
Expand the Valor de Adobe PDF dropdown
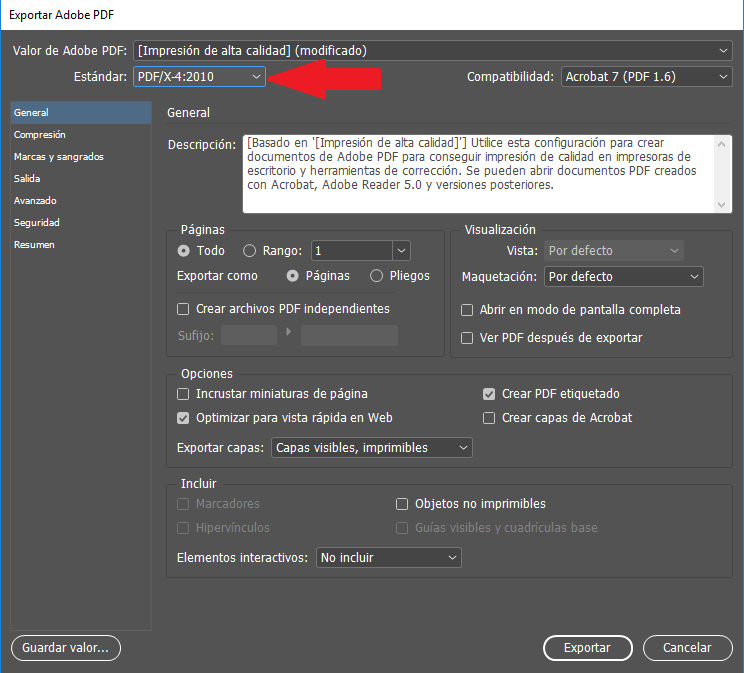pyautogui.click(x=432, y=50)
